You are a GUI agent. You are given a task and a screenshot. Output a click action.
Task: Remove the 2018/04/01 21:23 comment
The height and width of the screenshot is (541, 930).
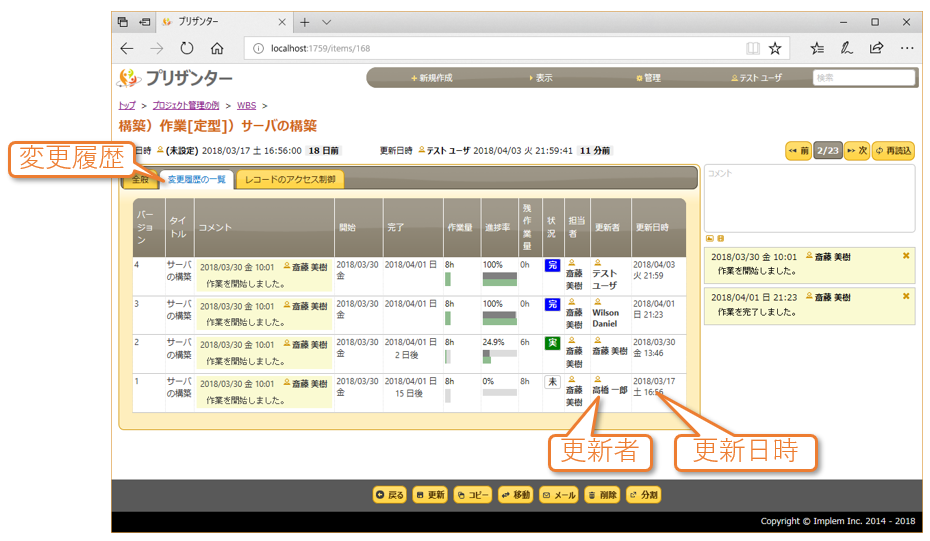click(x=906, y=296)
